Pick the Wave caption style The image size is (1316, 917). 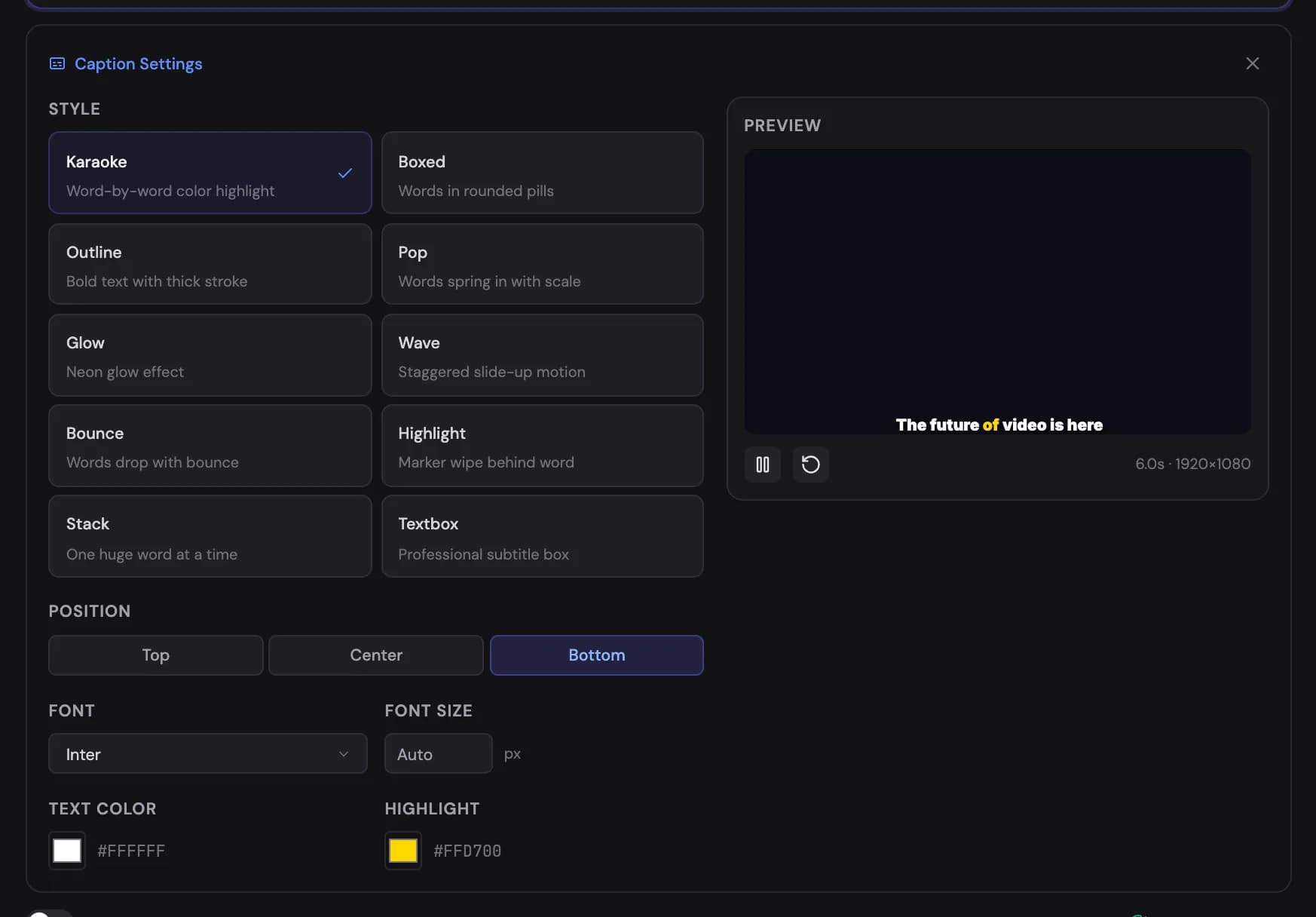point(542,355)
